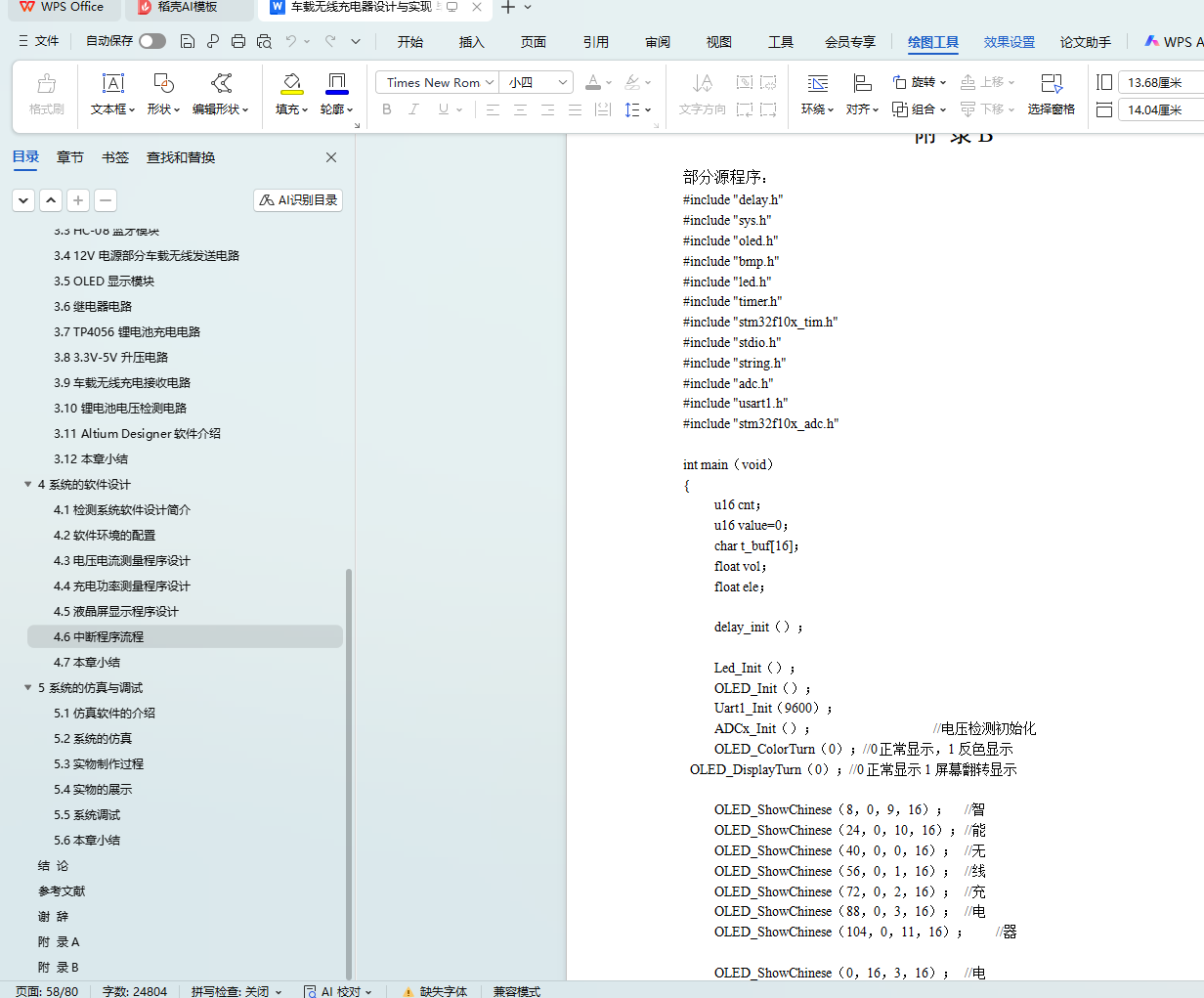Go to section 4.5 液晶屏显示程序设计
Image resolution: width=1204 pixels, height=998 pixels.
tap(116, 612)
